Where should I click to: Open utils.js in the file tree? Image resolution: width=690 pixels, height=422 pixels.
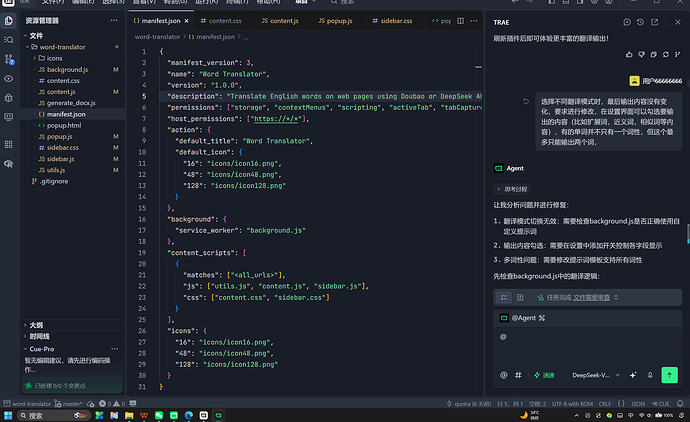click(x=55, y=170)
